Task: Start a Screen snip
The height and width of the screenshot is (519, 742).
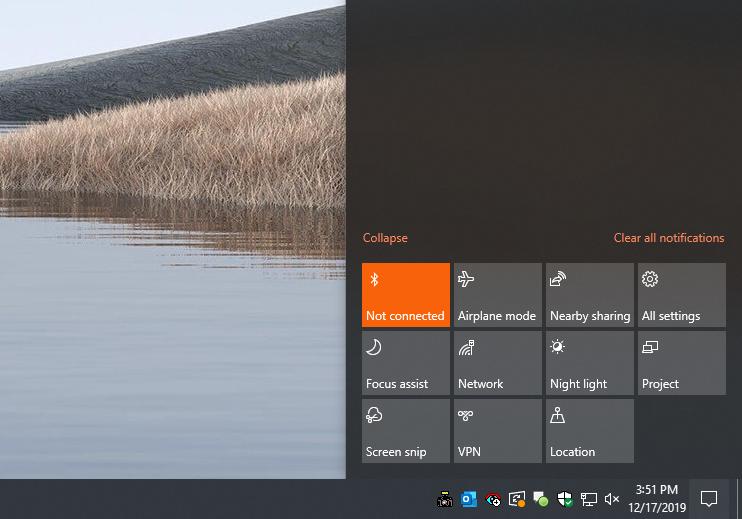Action: (406, 431)
